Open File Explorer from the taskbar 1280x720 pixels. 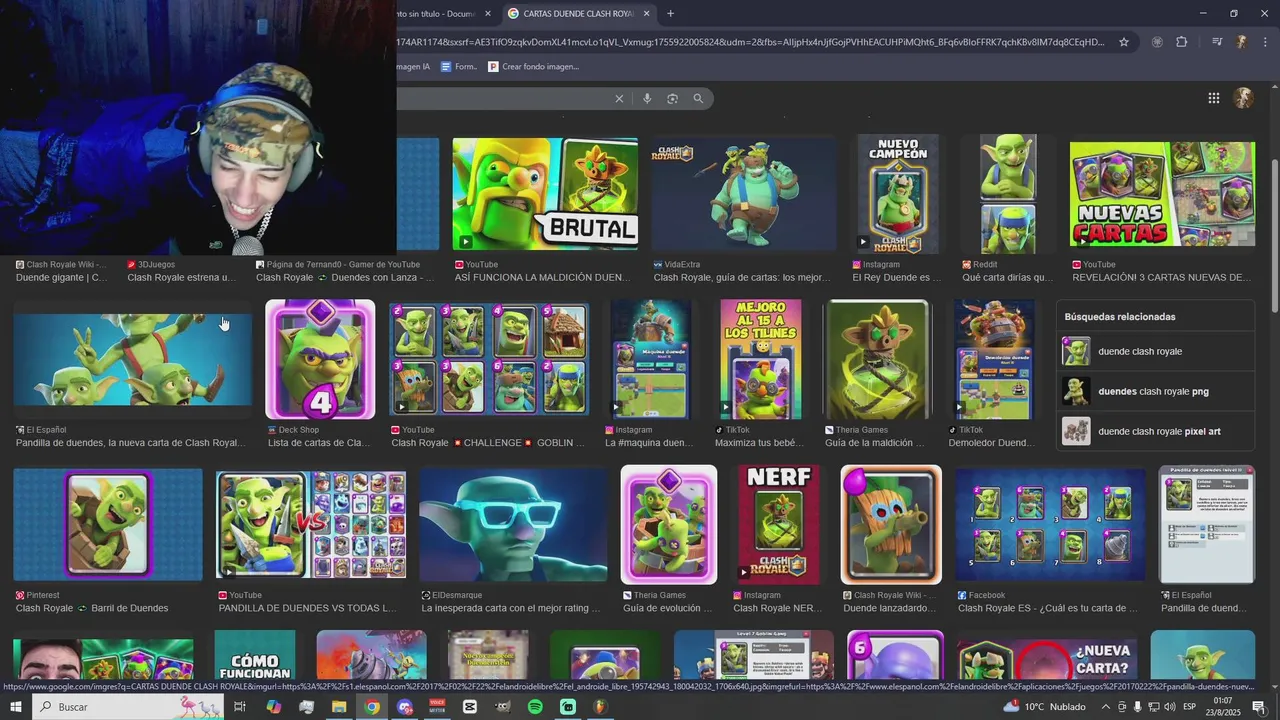point(339,707)
